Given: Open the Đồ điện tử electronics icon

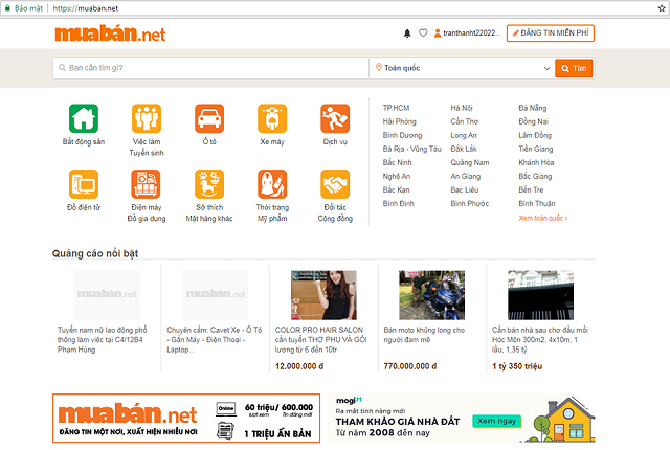Looking at the screenshot, I should [x=83, y=184].
